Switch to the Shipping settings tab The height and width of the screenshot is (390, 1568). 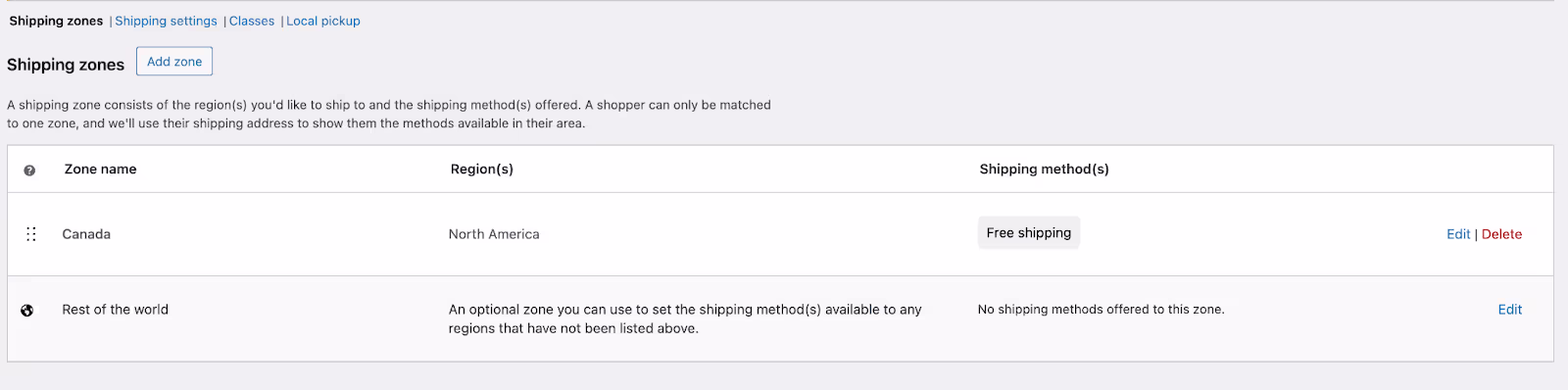[x=166, y=21]
